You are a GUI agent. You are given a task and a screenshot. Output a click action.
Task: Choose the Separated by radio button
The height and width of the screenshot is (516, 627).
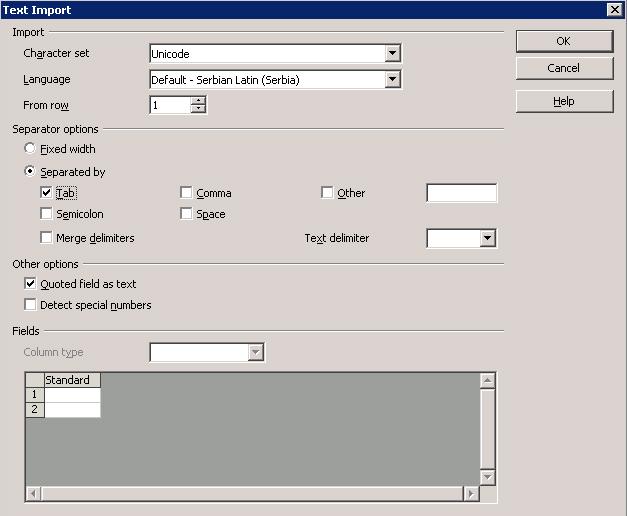pos(30,172)
